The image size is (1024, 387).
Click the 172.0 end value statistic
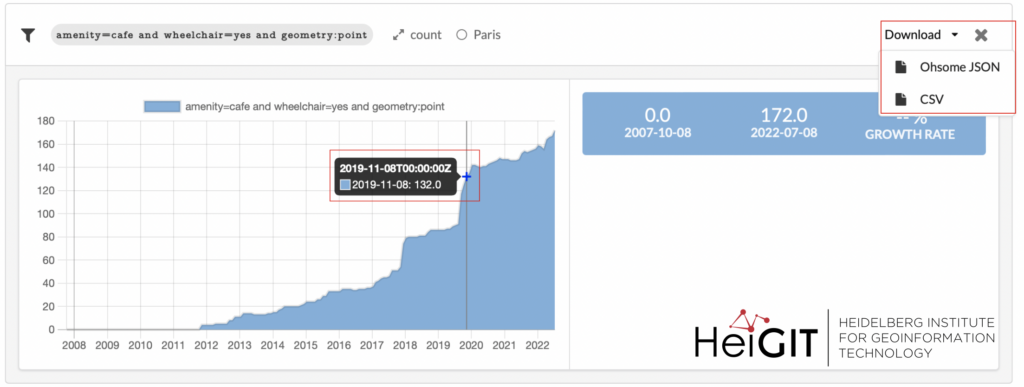click(784, 123)
